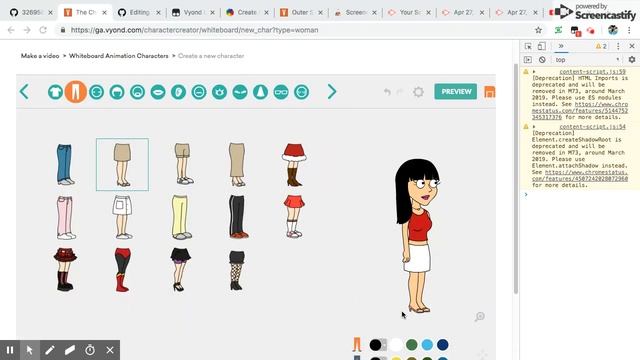Switch to the GitHub 'Editing' browser tab

(x=140, y=13)
